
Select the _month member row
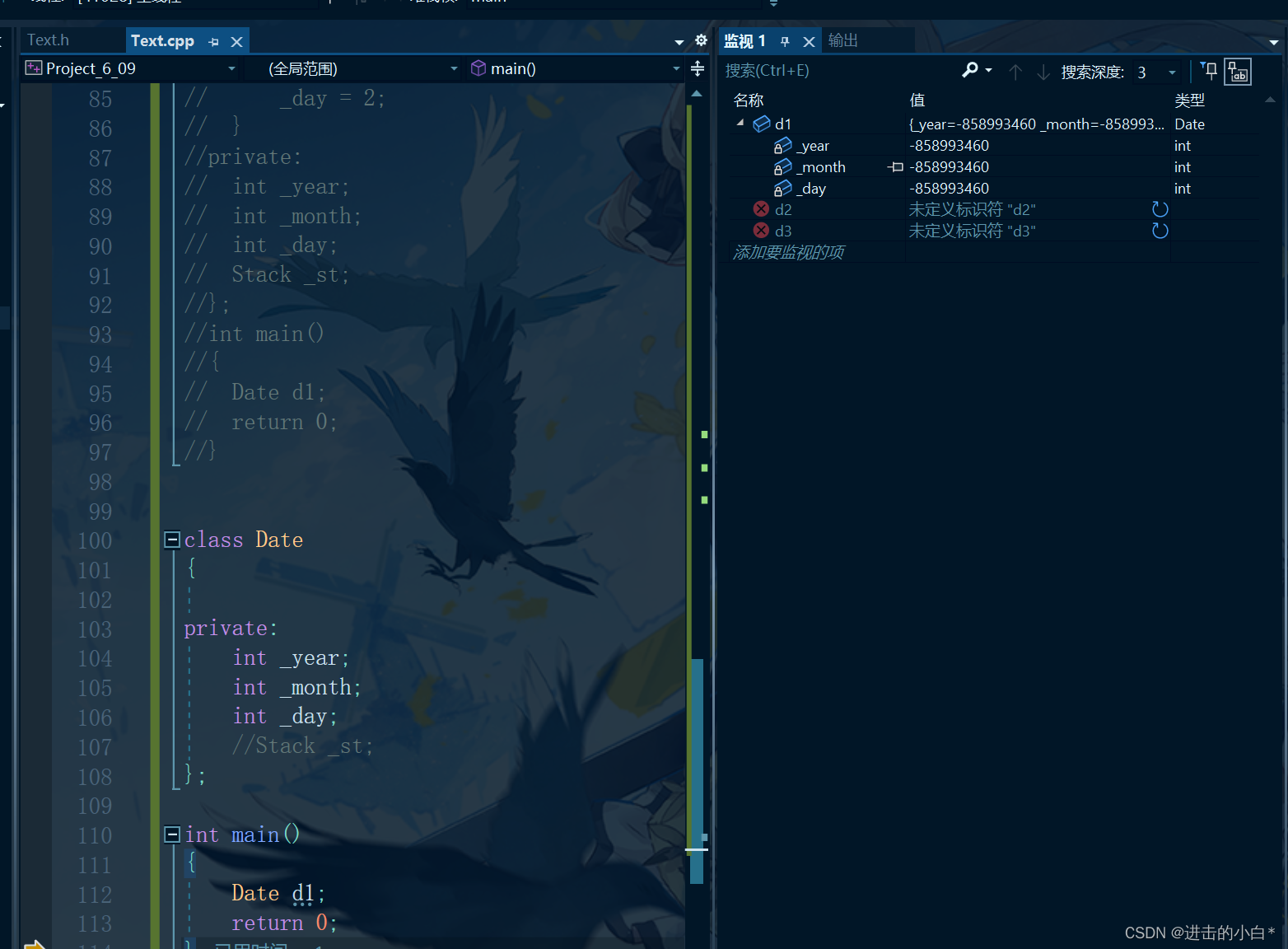[995, 167]
